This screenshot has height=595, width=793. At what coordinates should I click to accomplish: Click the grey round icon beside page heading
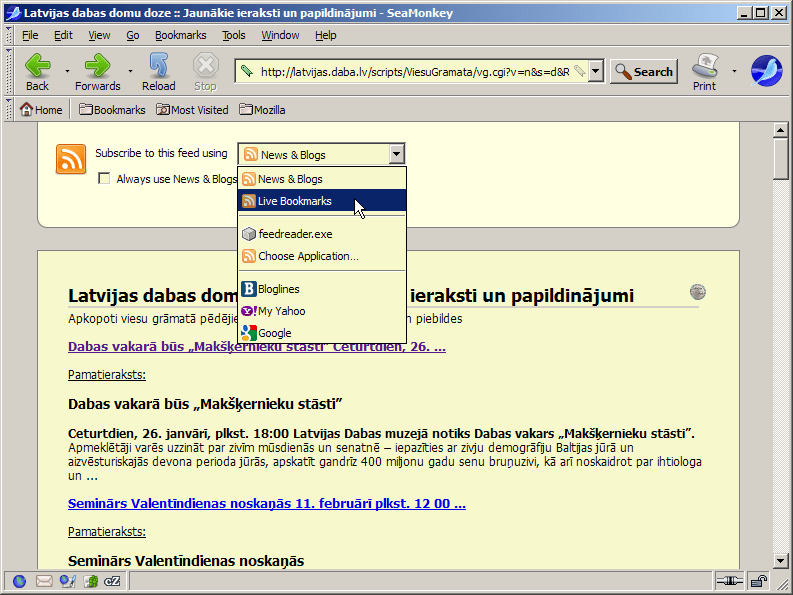click(698, 291)
